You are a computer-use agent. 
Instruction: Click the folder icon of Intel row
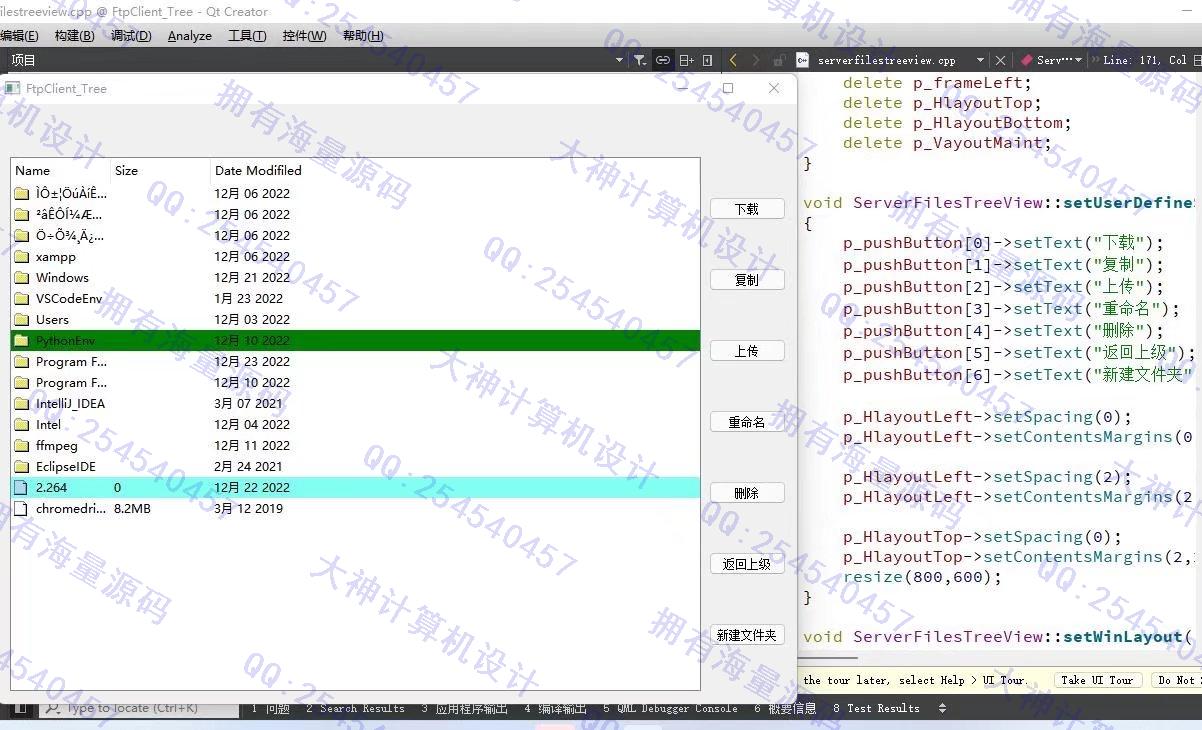22,425
